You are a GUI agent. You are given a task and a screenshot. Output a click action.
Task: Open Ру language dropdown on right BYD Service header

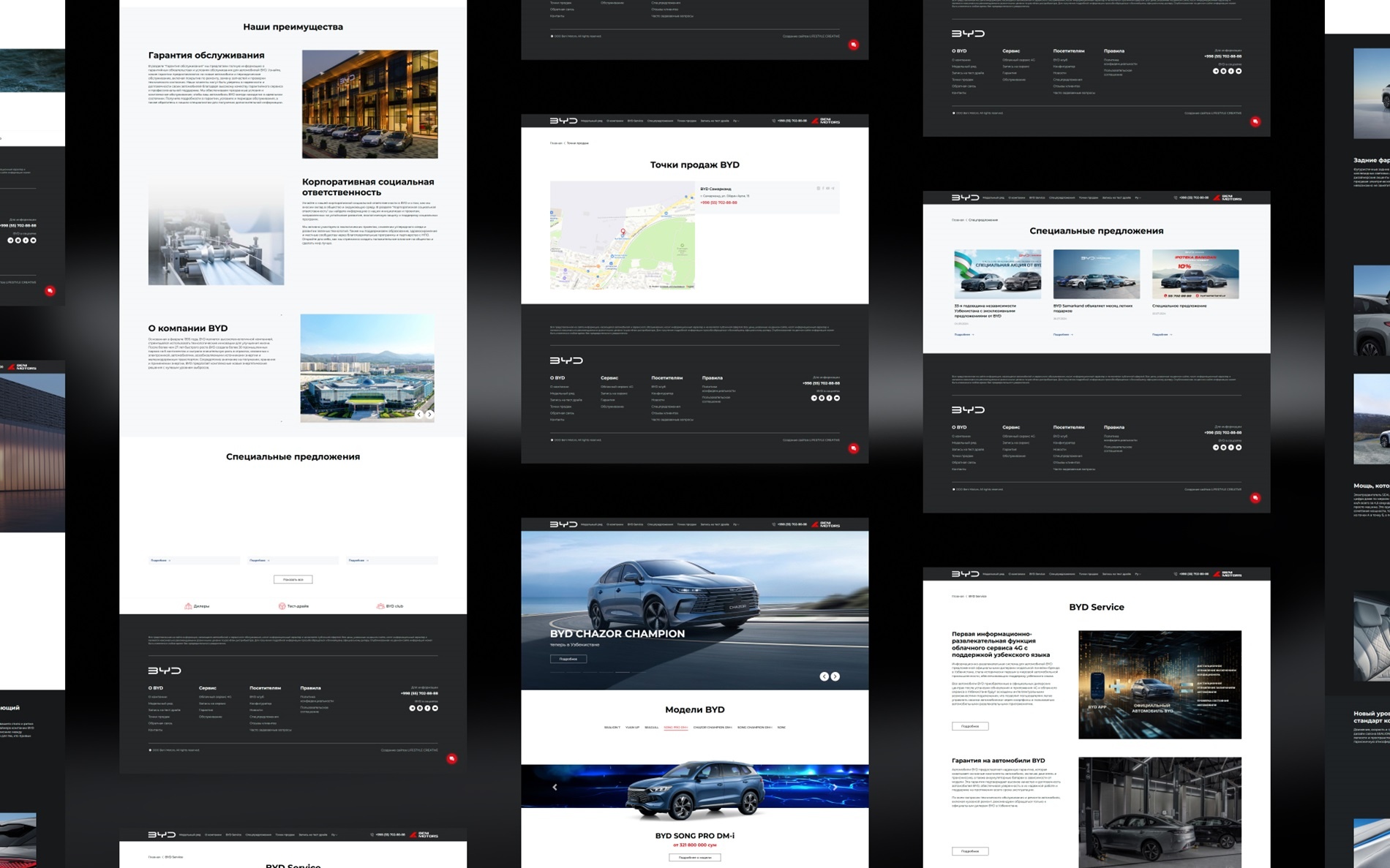pyautogui.click(x=1137, y=574)
